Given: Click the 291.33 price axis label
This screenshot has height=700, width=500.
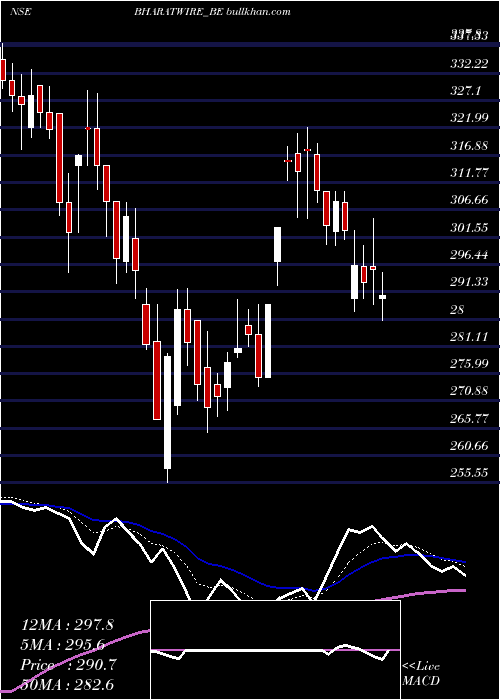Looking at the screenshot, I should coord(469,282).
